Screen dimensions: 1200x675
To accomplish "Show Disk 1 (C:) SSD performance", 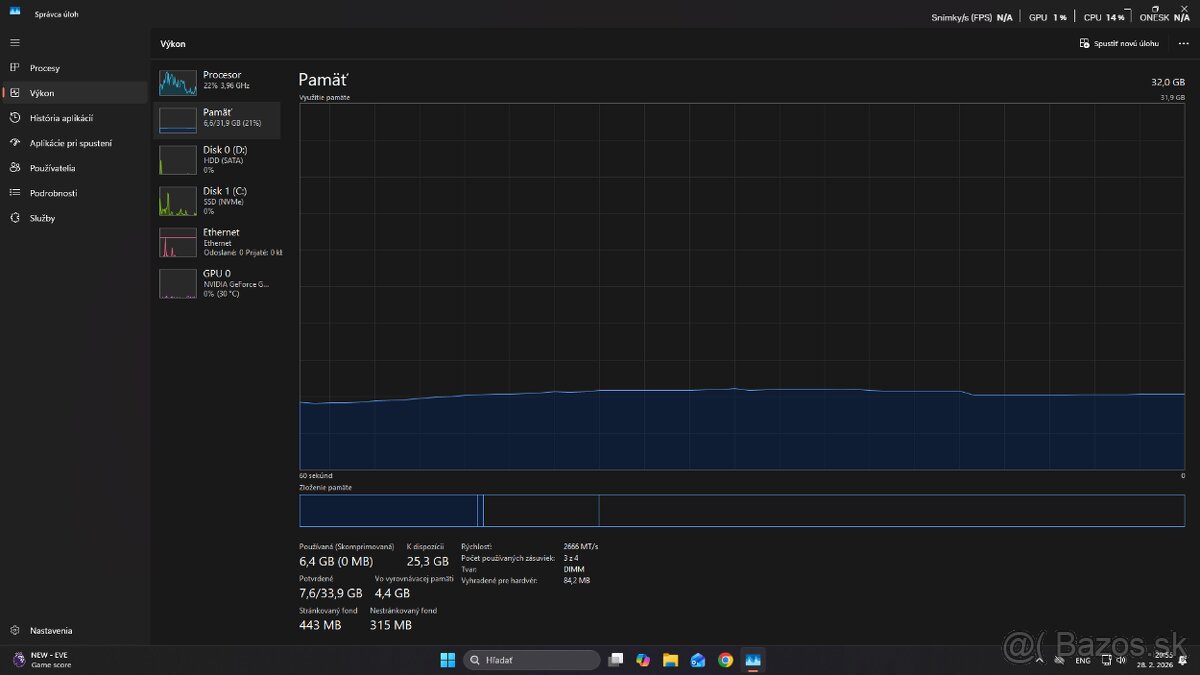I will pos(219,201).
